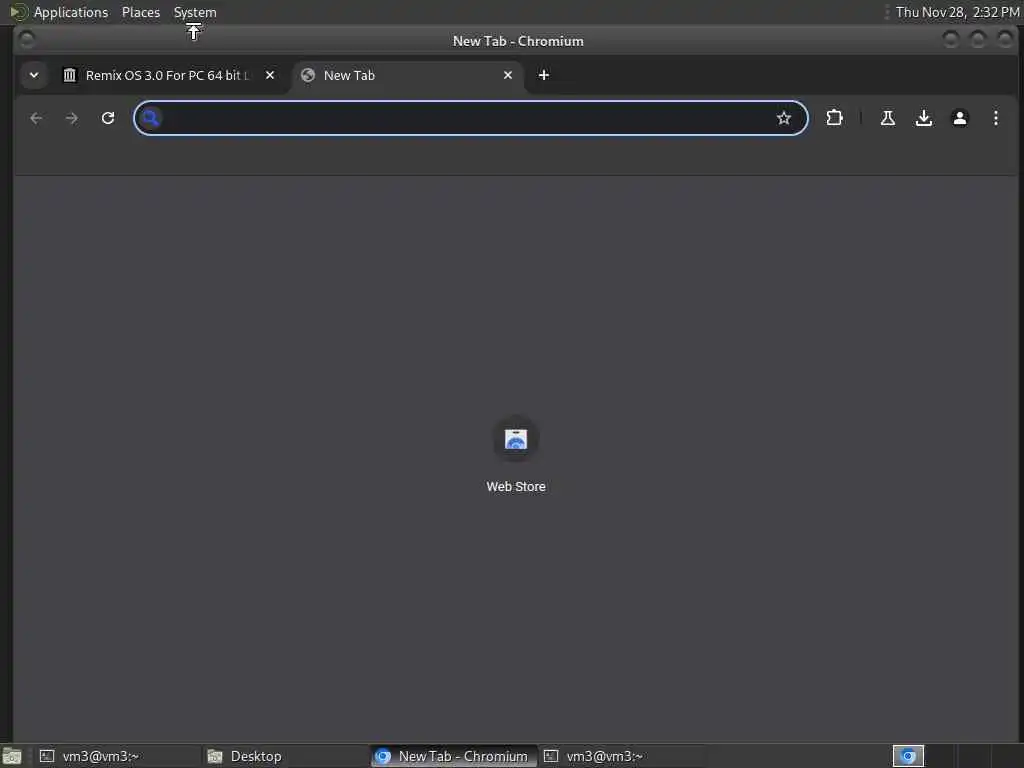The width and height of the screenshot is (1024, 768).
Task: Open the profile avatar icon
Action: [959, 118]
